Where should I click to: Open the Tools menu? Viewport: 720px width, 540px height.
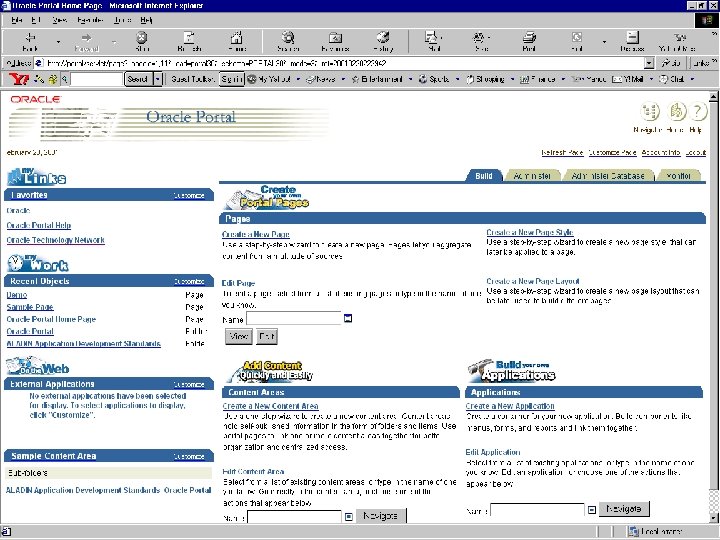122,20
